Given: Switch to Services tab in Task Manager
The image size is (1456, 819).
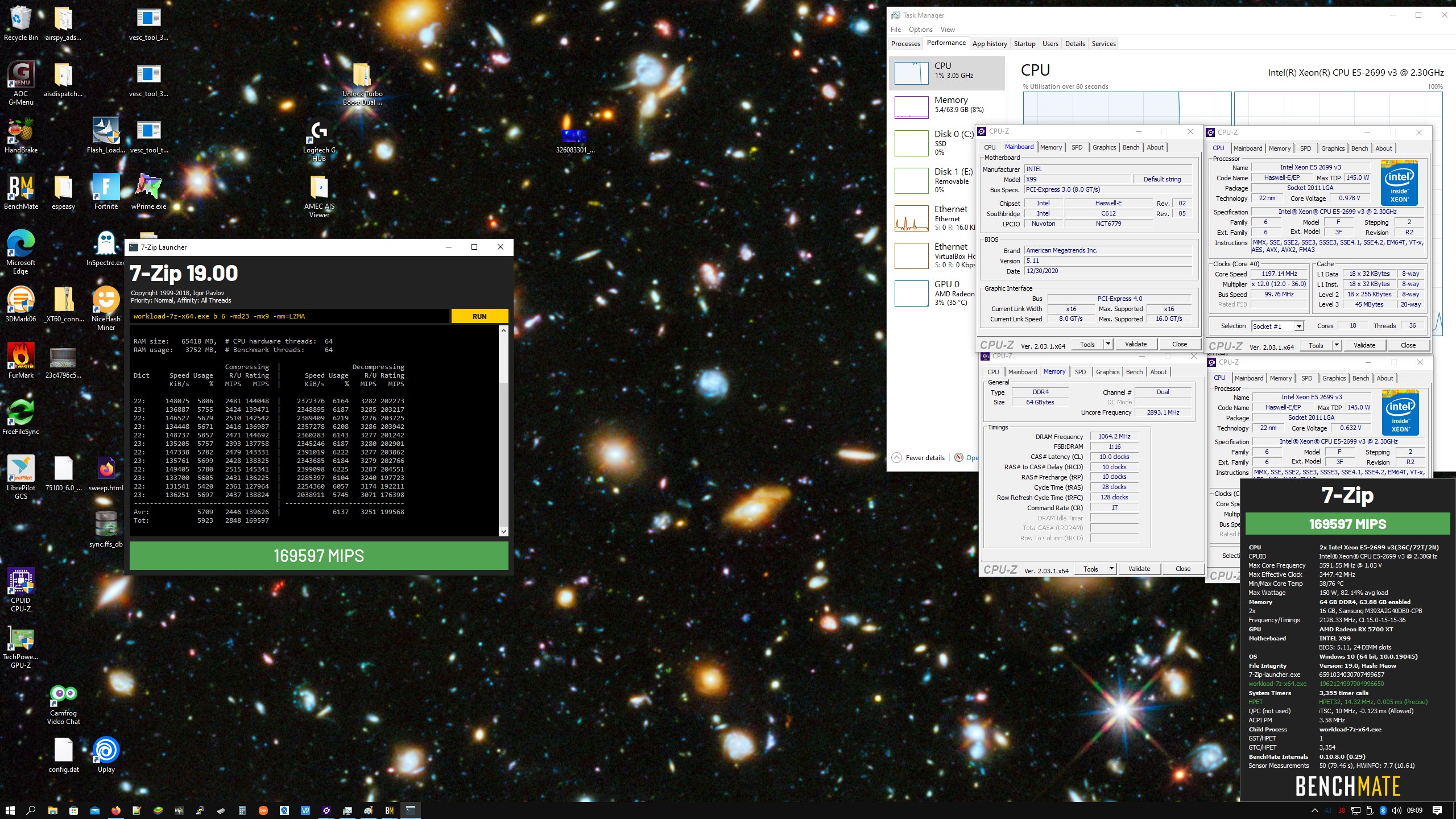Looking at the screenshot, I should click(x=1103, y=43).
